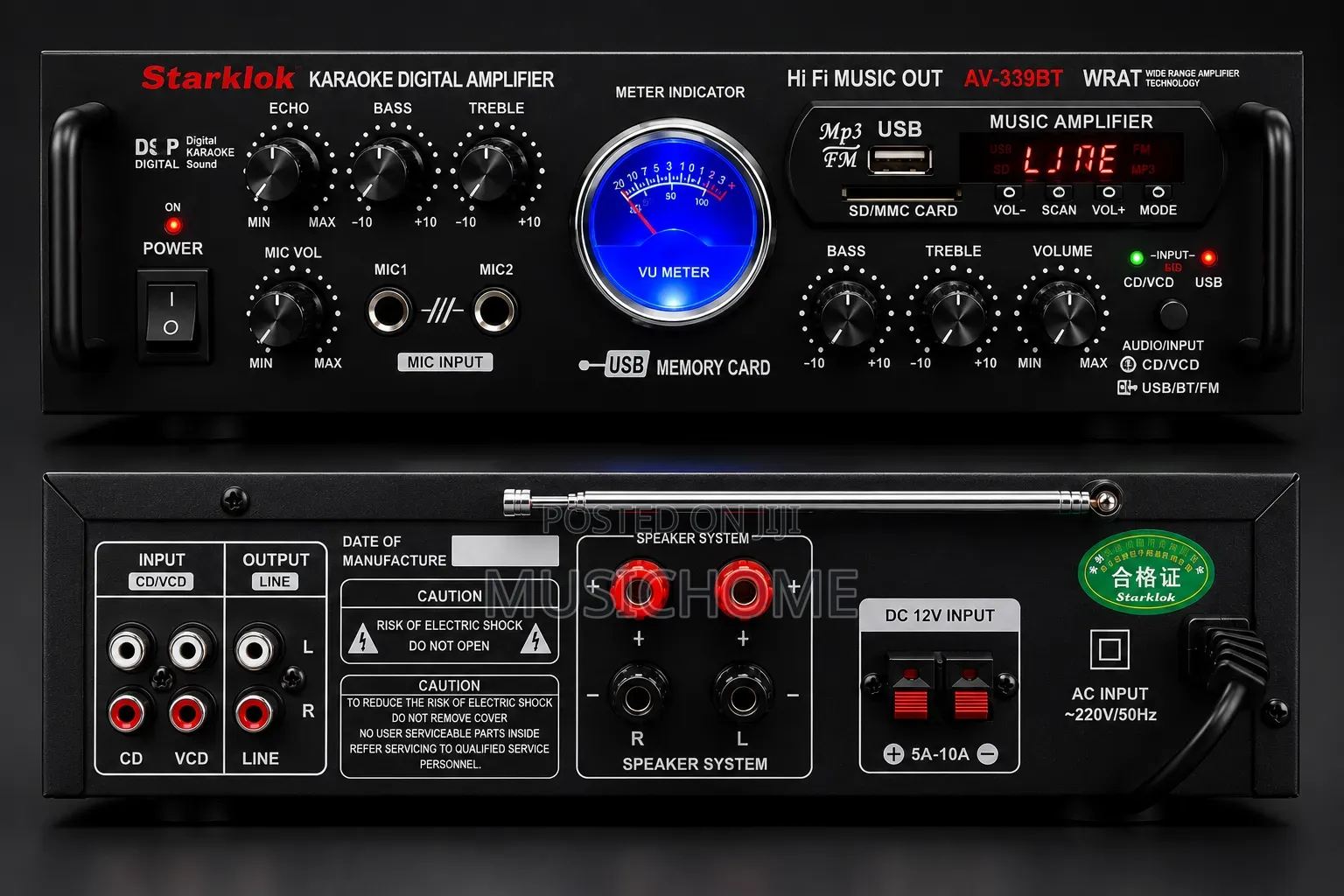The image size is (1344, 896).
Task: Click the left electric shock warning triangle
Action: pyautogui.click(x=363, y=639)
